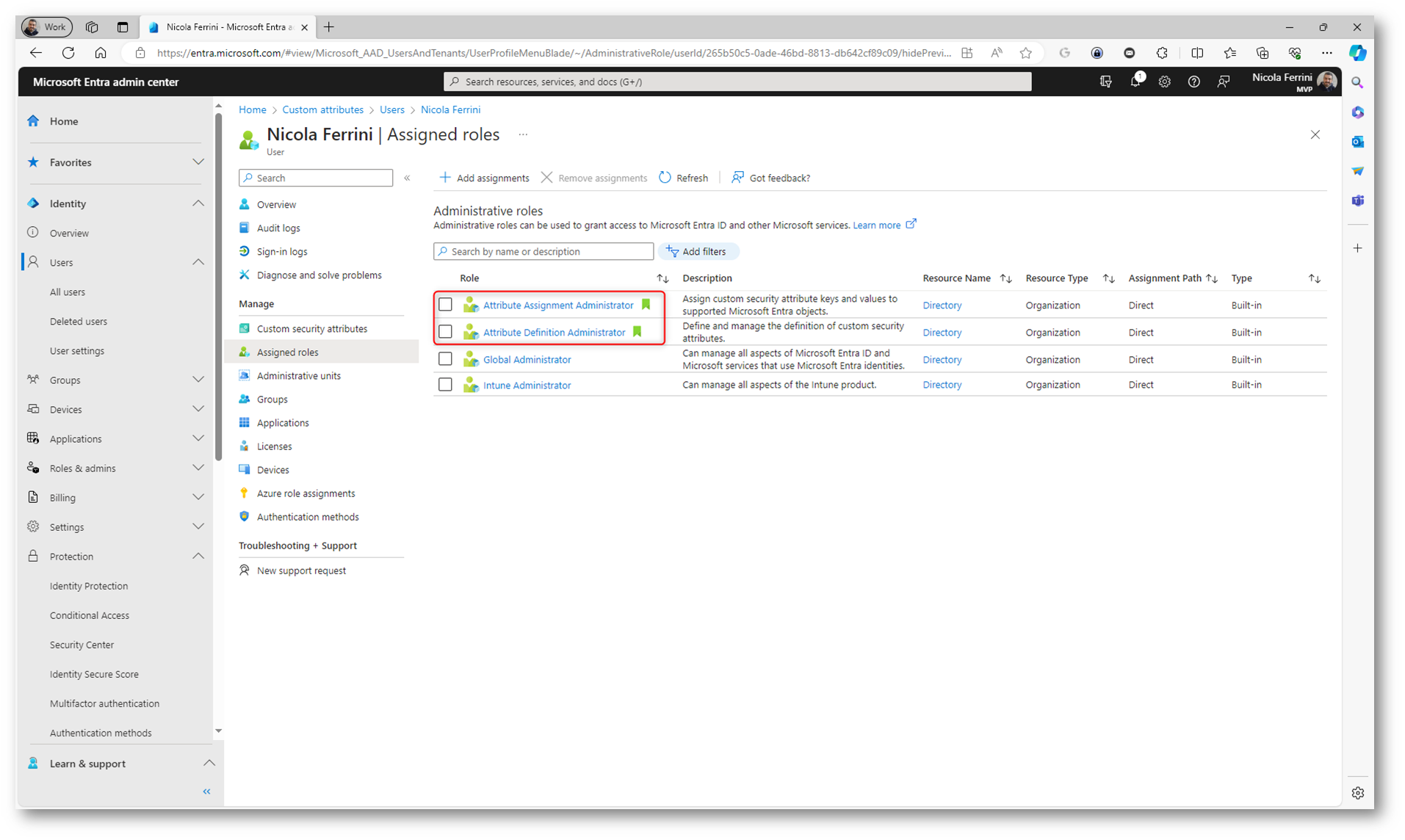Open Outlook icon in Edge sidebar
Screen dimensions: 1405x840
point(1357,142)
